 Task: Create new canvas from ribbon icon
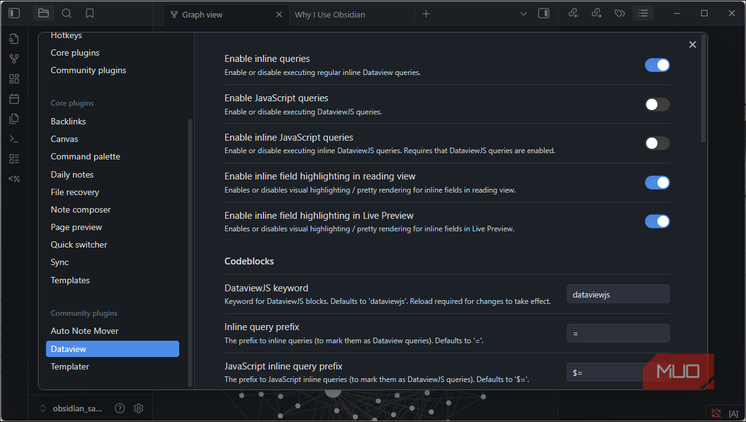(14, 79)
